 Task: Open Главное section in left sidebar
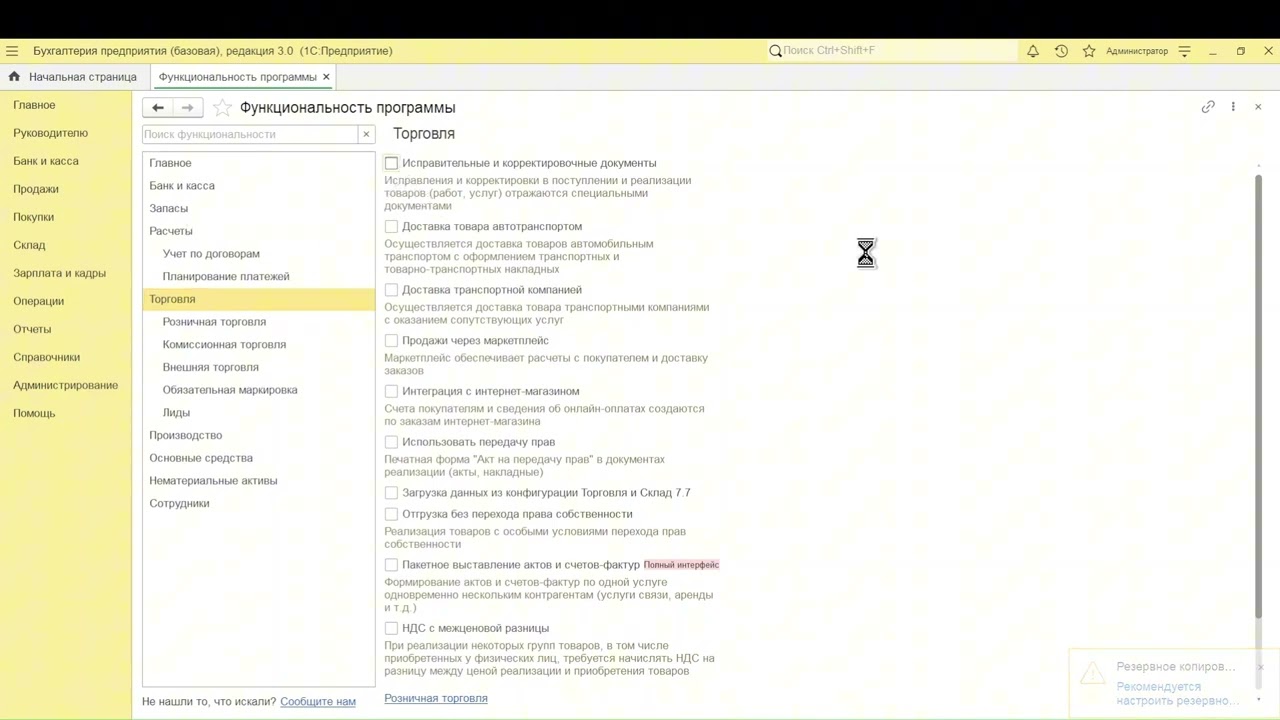click(34, 105)
